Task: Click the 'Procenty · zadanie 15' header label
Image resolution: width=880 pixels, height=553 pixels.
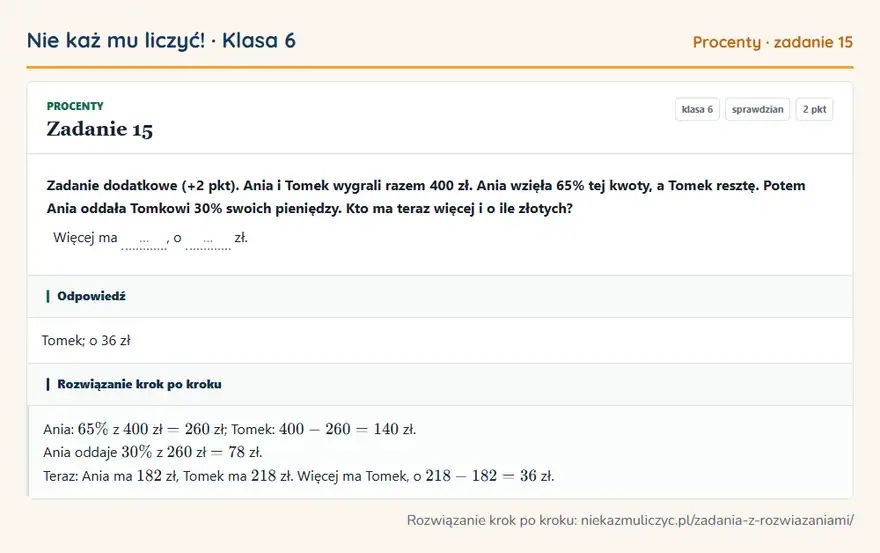Action: click(773, 42)
